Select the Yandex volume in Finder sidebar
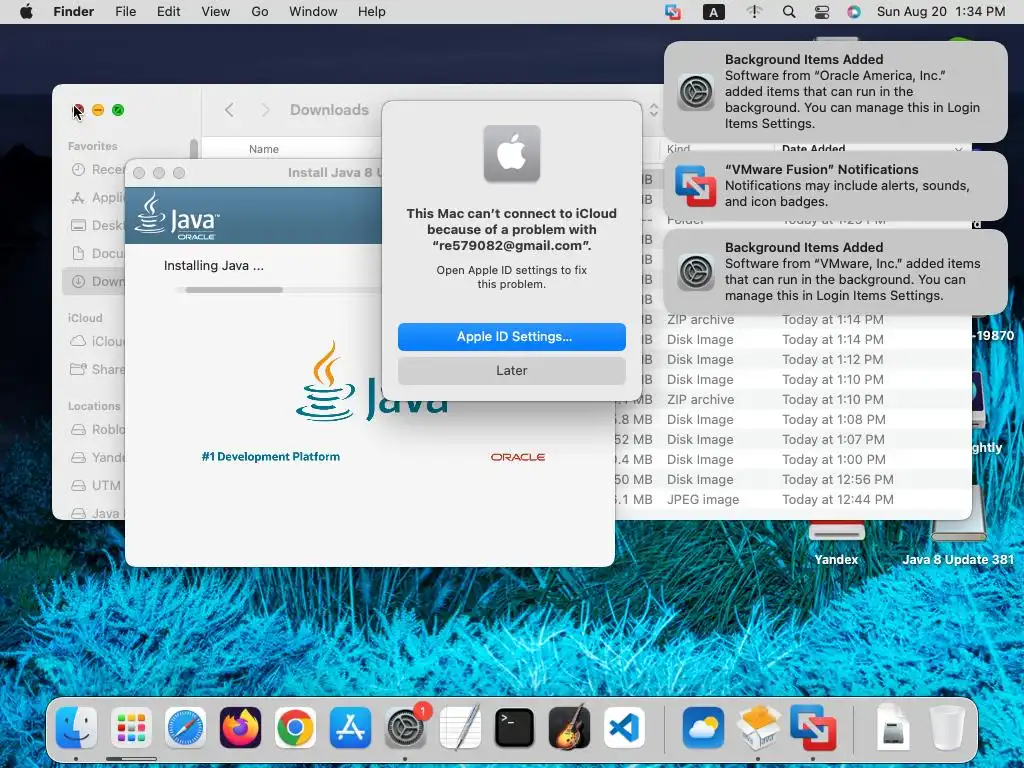 point(97,457)
